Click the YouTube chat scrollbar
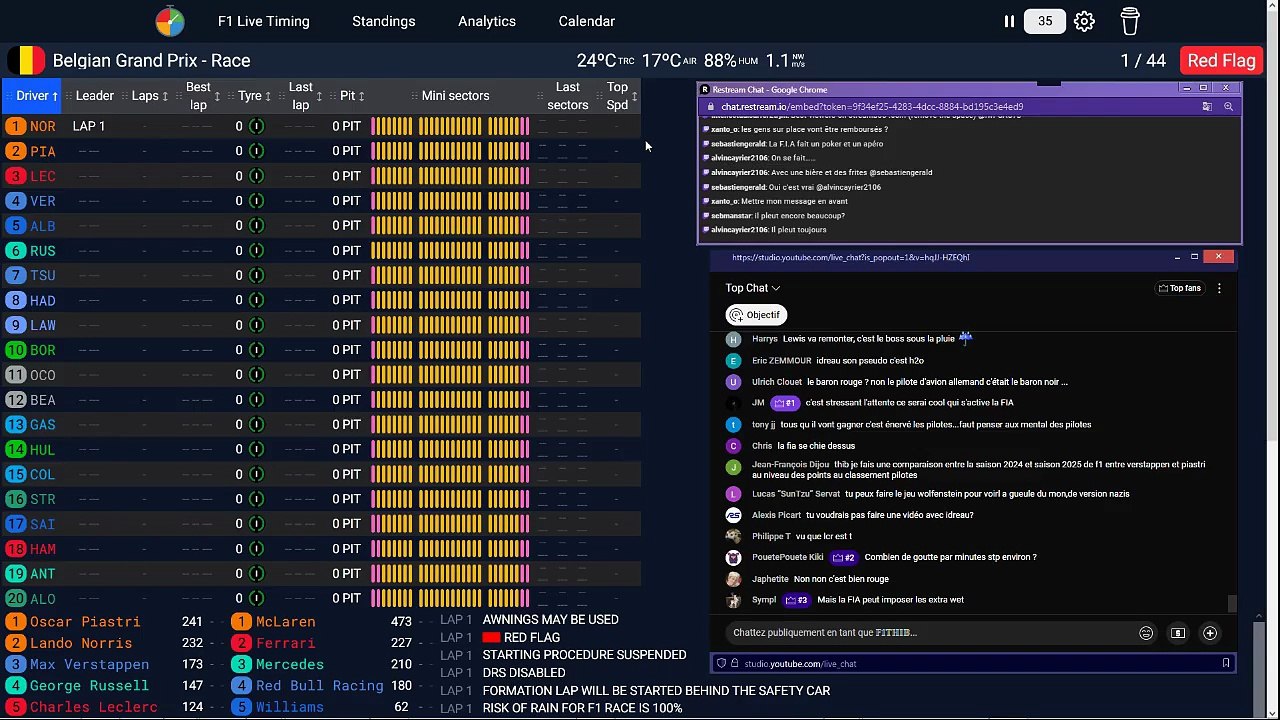The height and width of the screenshot is (720, 1280). click(1232, 604)
